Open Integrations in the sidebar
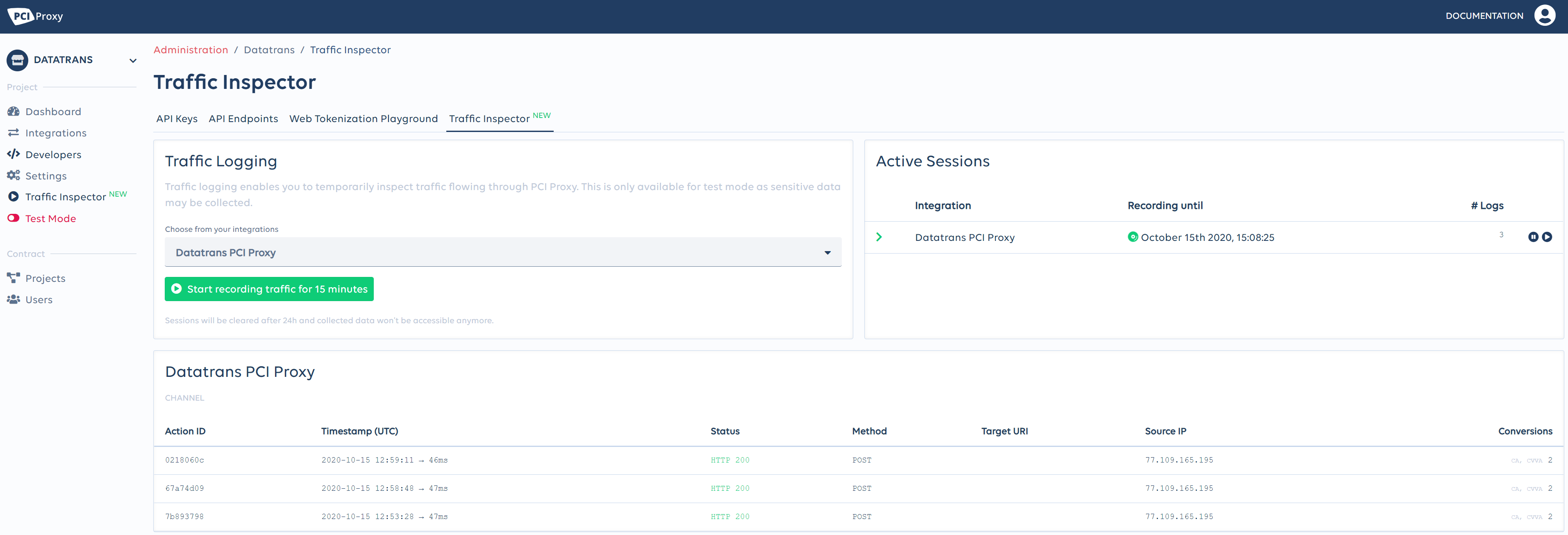Viewport: 1568px width, 535px height. click(55, 133)
